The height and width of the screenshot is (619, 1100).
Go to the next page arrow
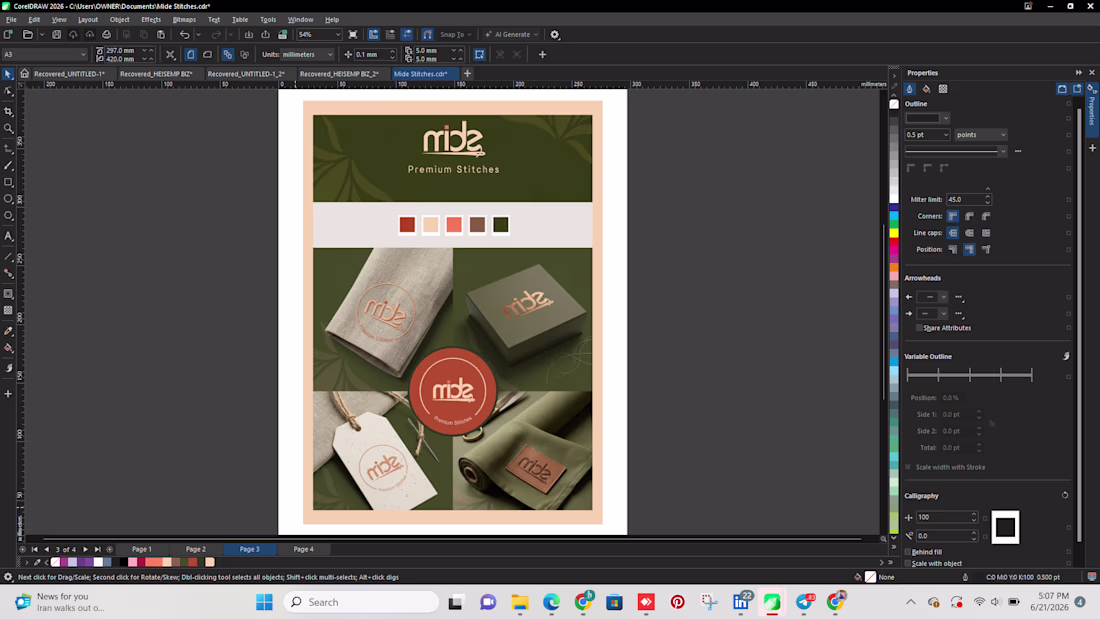86,550
